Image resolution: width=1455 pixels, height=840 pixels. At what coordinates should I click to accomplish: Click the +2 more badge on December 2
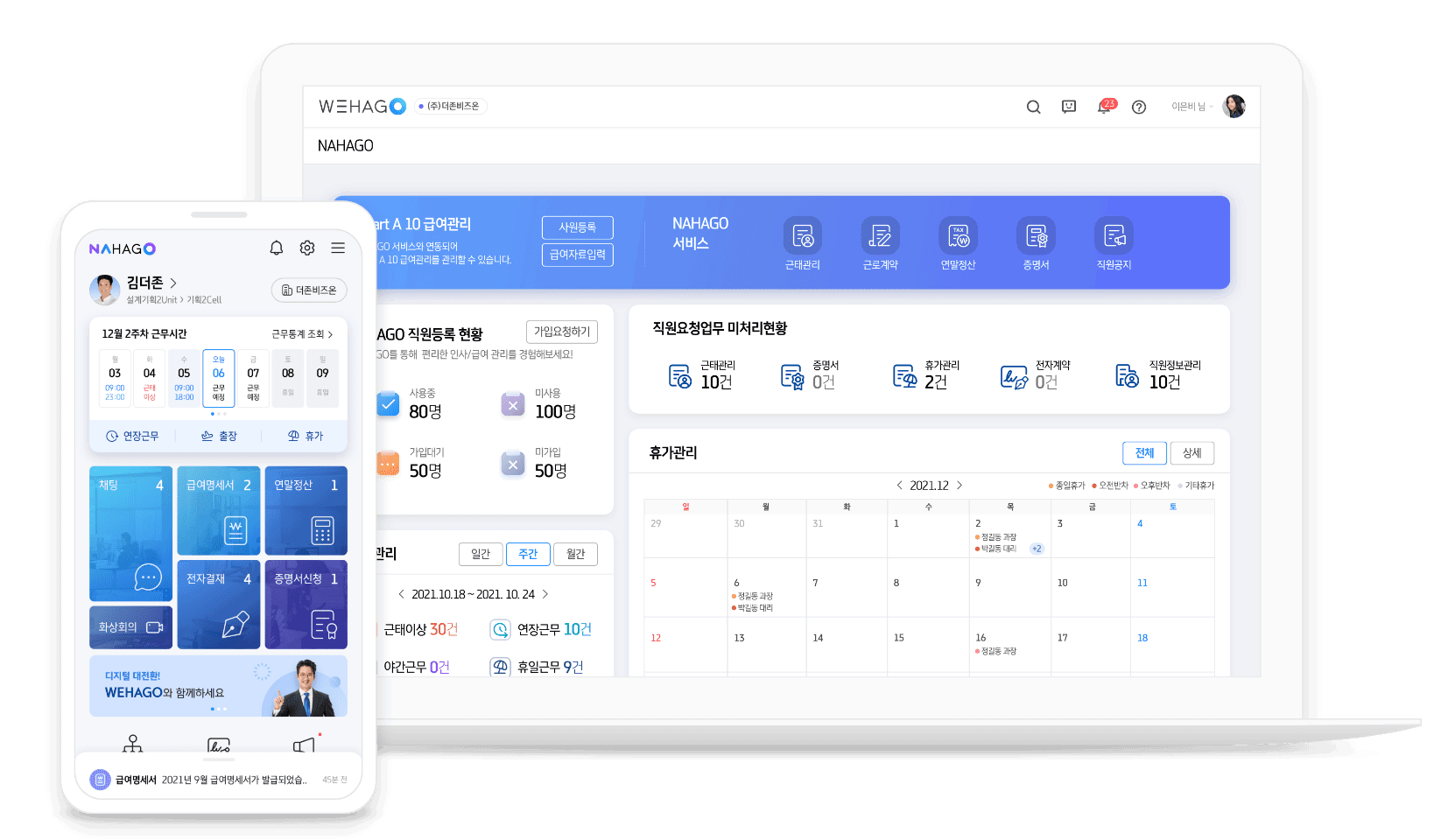tap(1037, 549)
